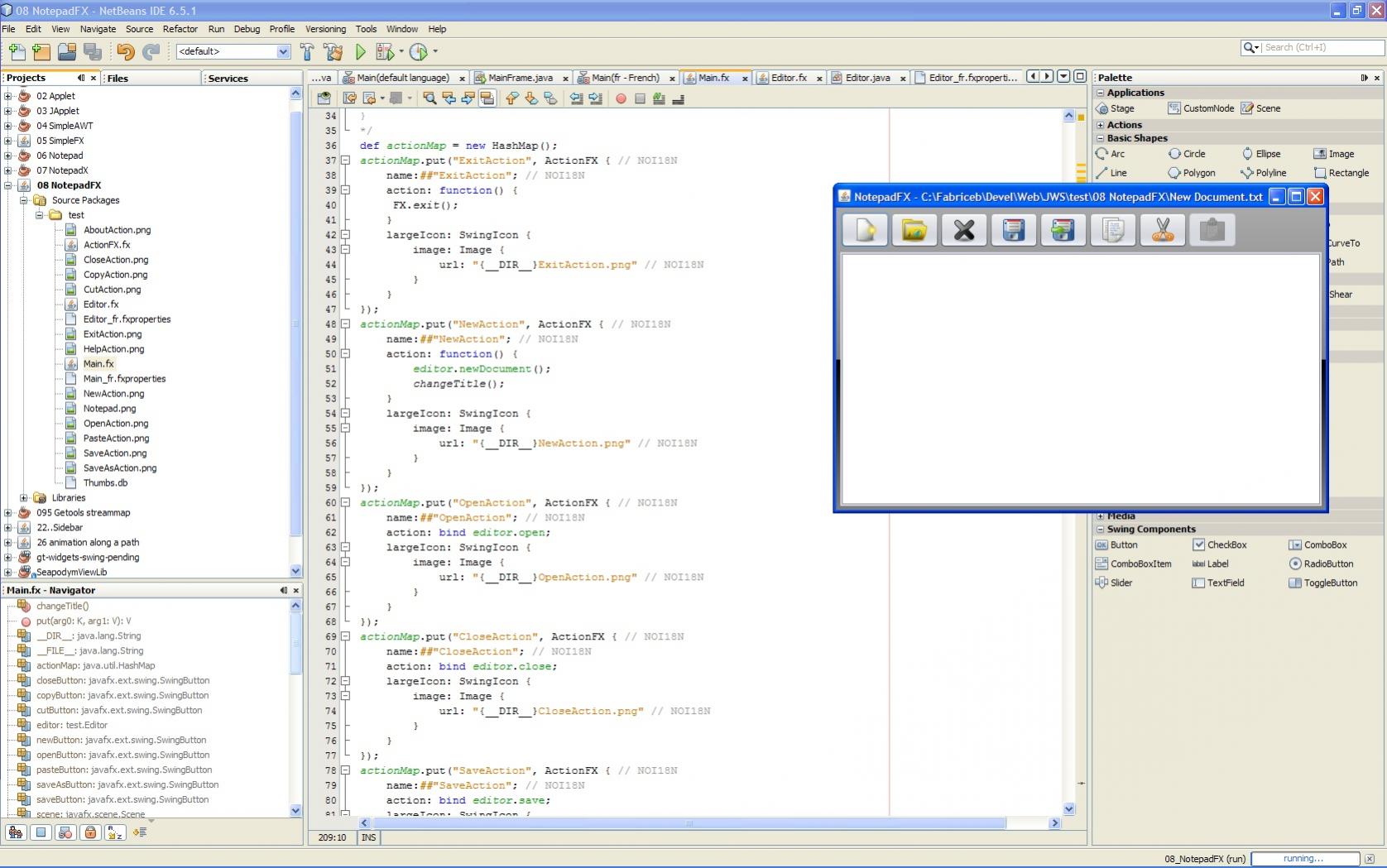1387x868 pixels.
Task: Open the Source menu
Action: click(139, 29)
